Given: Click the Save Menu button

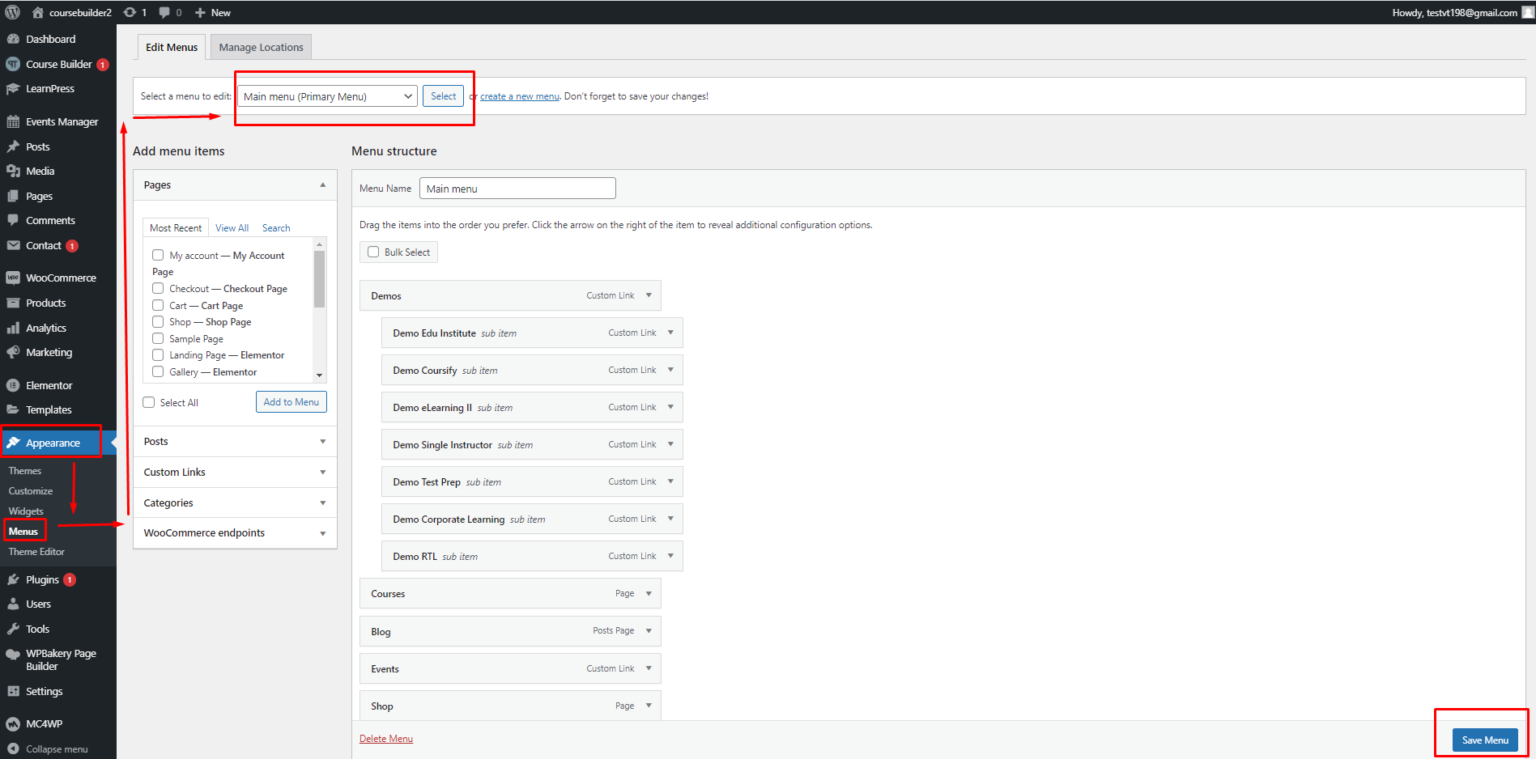Looking at the screenshot, I should pos(1485,740).
